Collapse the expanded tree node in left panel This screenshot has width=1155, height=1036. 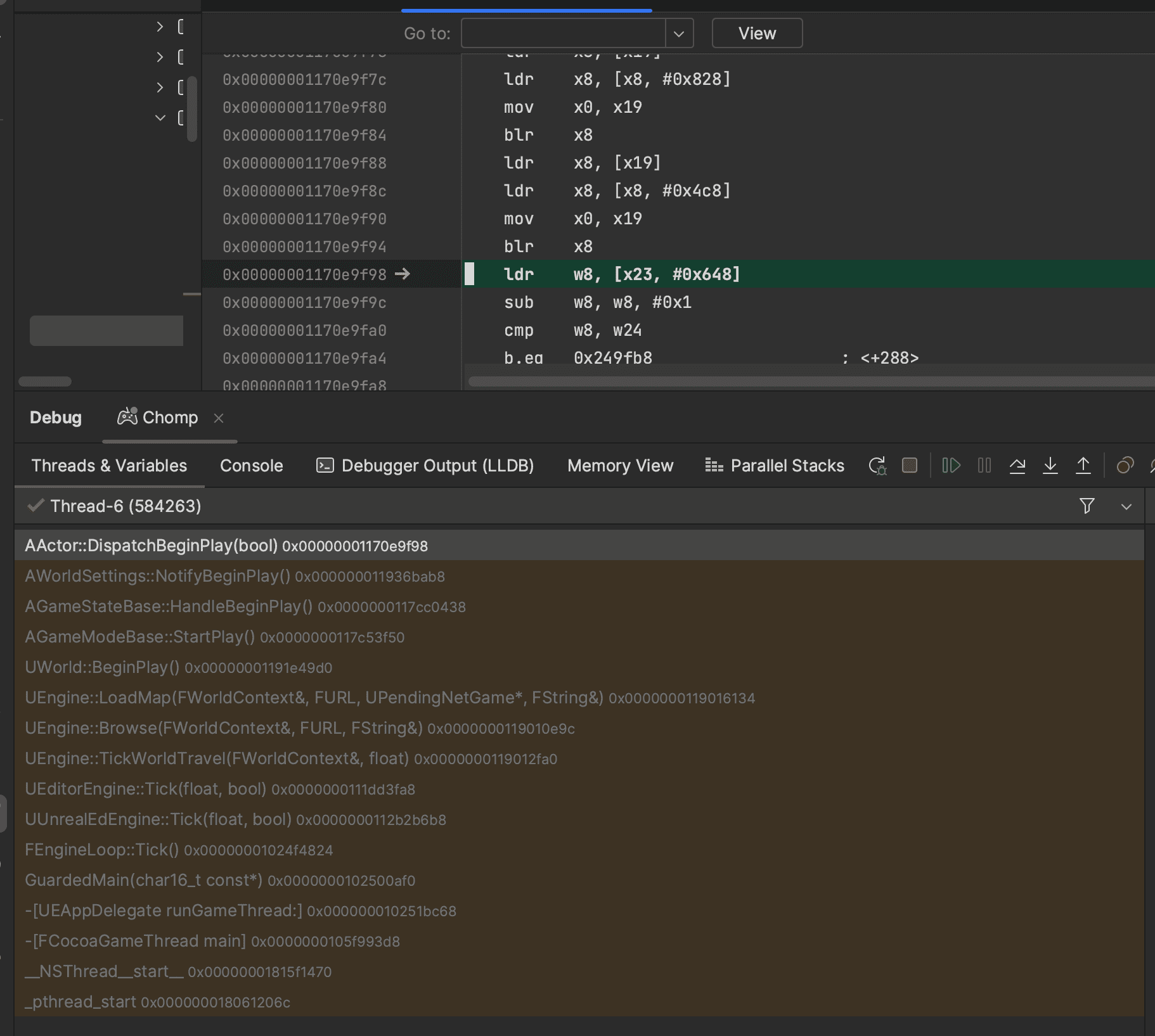160,118
